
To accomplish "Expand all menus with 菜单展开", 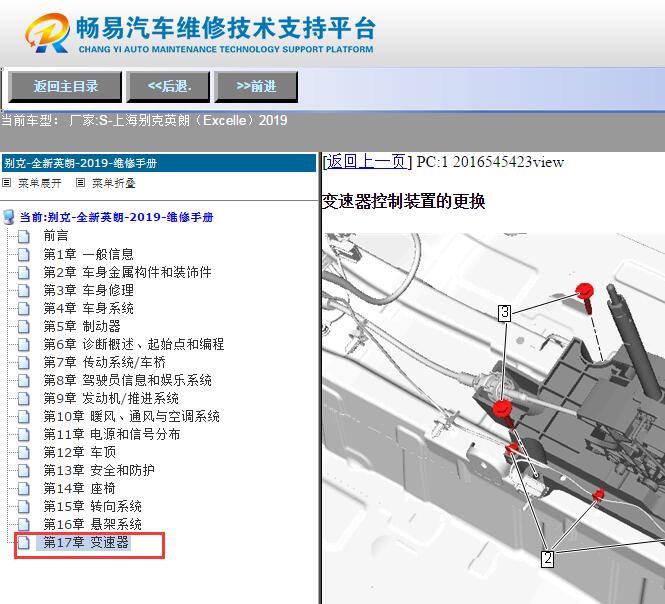I will point(39,183).
